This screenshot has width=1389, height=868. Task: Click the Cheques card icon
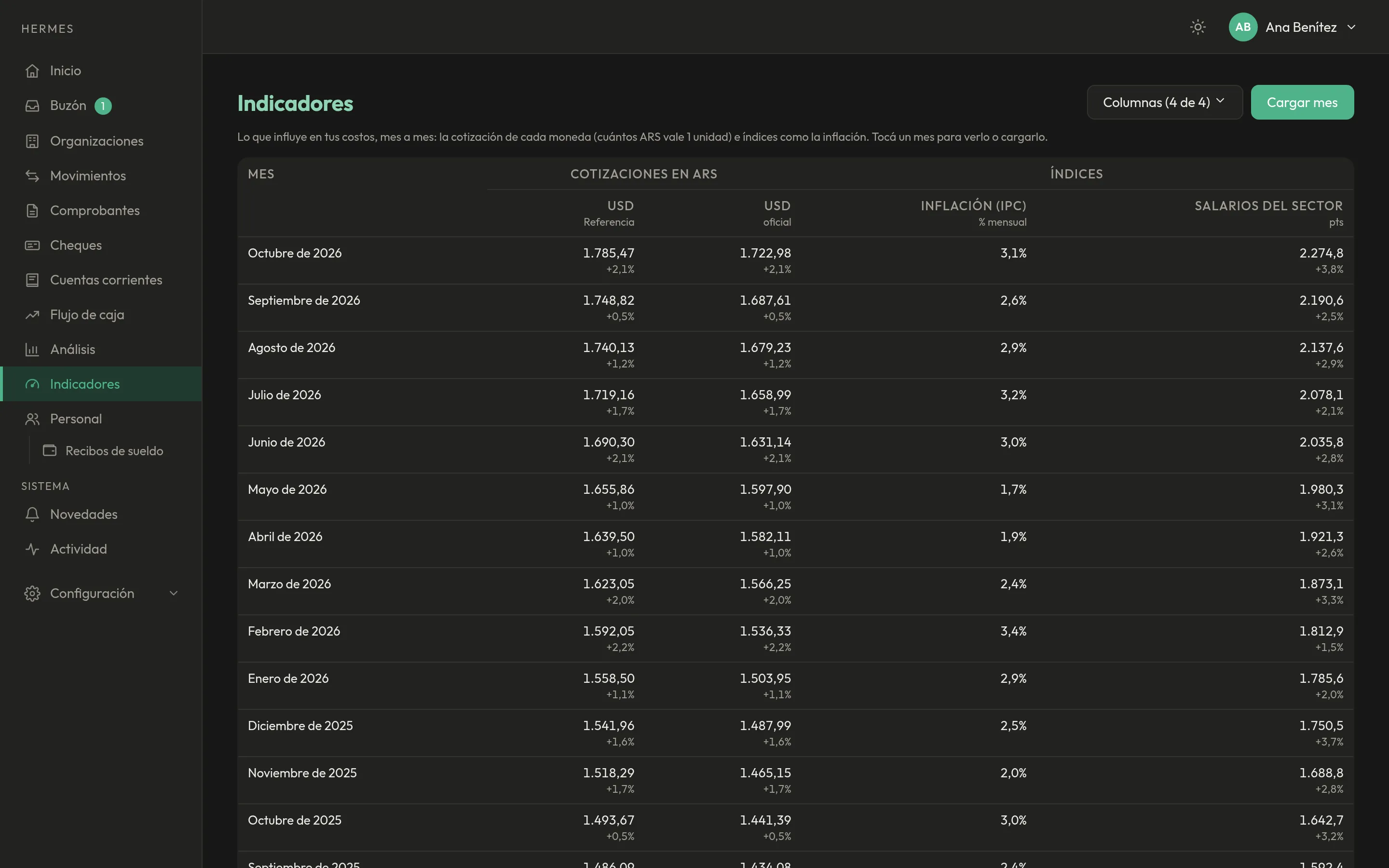click(32, 245)
